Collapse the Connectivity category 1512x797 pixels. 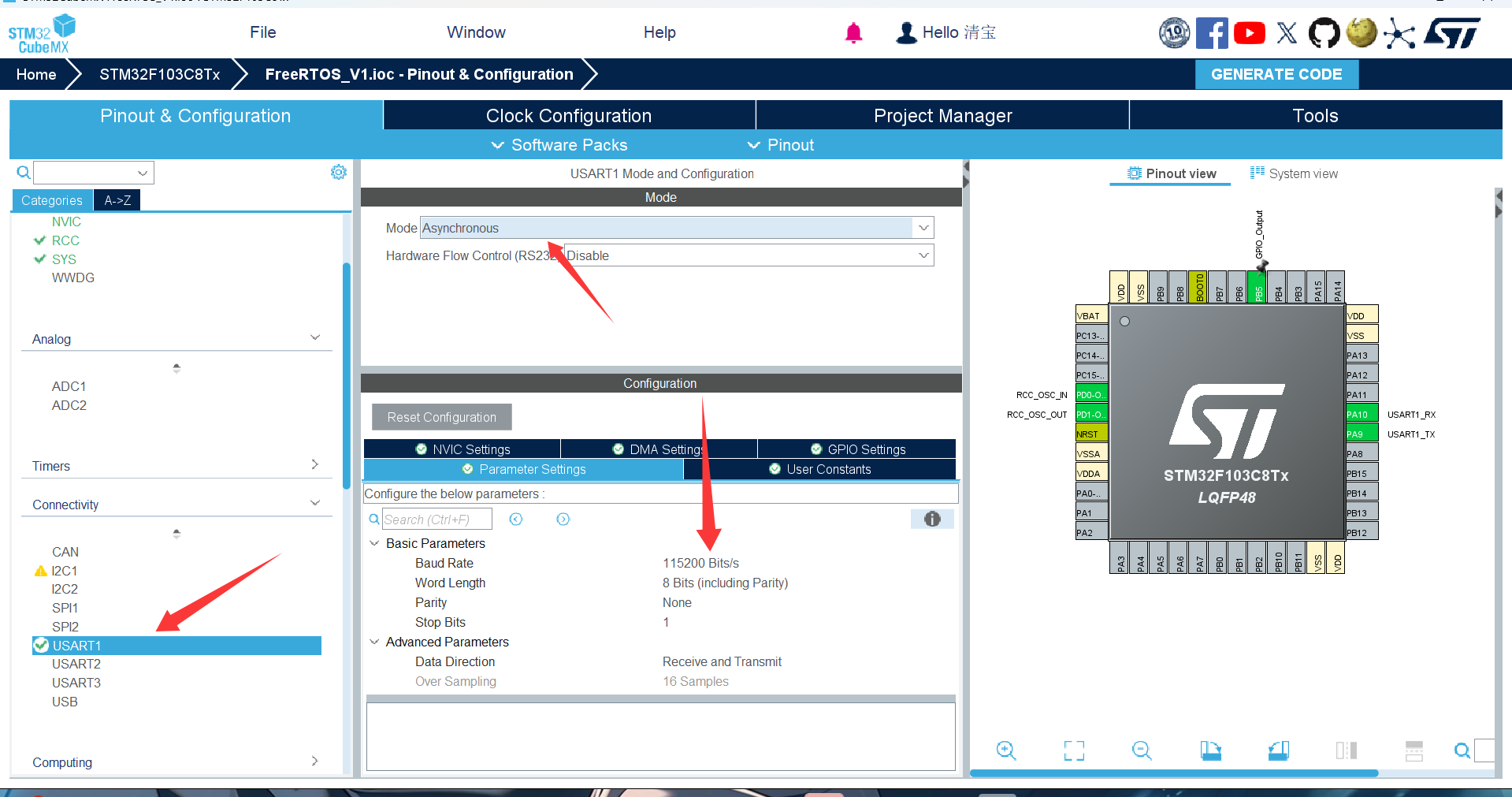(x=315, y=504)
